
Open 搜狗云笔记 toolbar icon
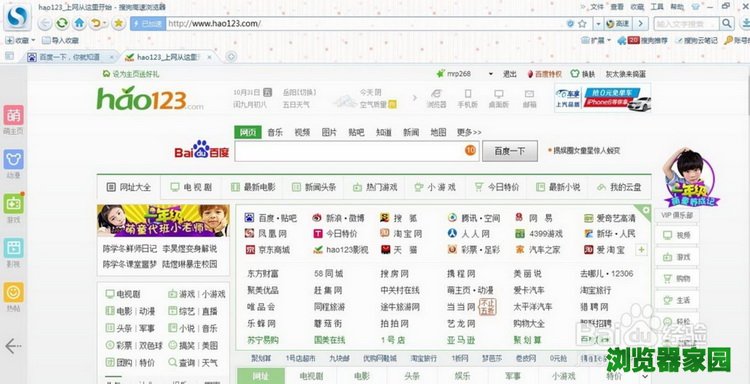(696, 41)
